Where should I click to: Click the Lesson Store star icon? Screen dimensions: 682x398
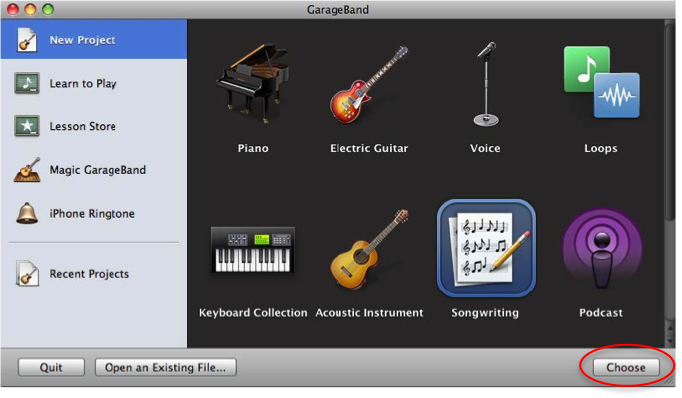(x=27, y=126)
